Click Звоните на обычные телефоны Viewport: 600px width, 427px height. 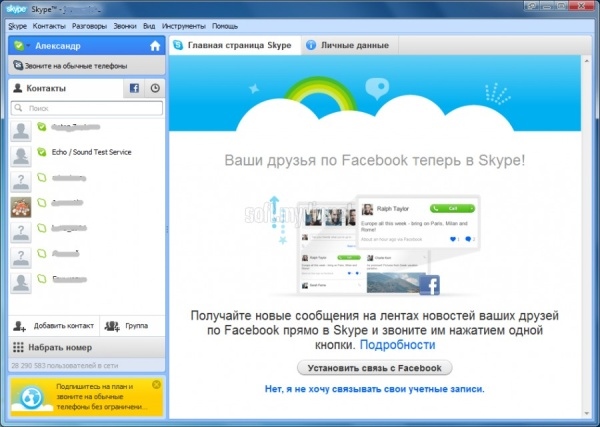pos(77,66)
